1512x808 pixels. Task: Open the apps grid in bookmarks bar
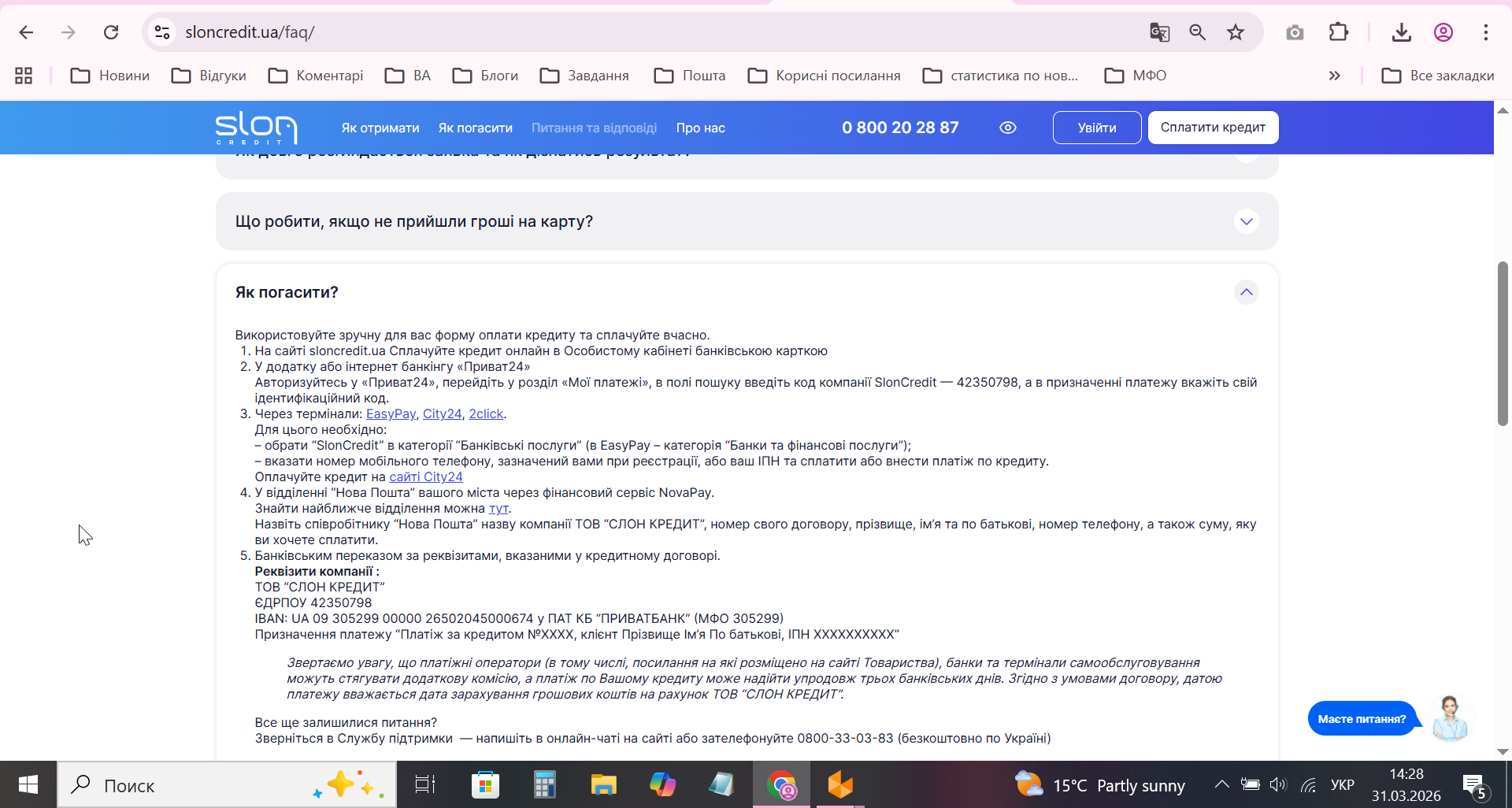point(24,76)
